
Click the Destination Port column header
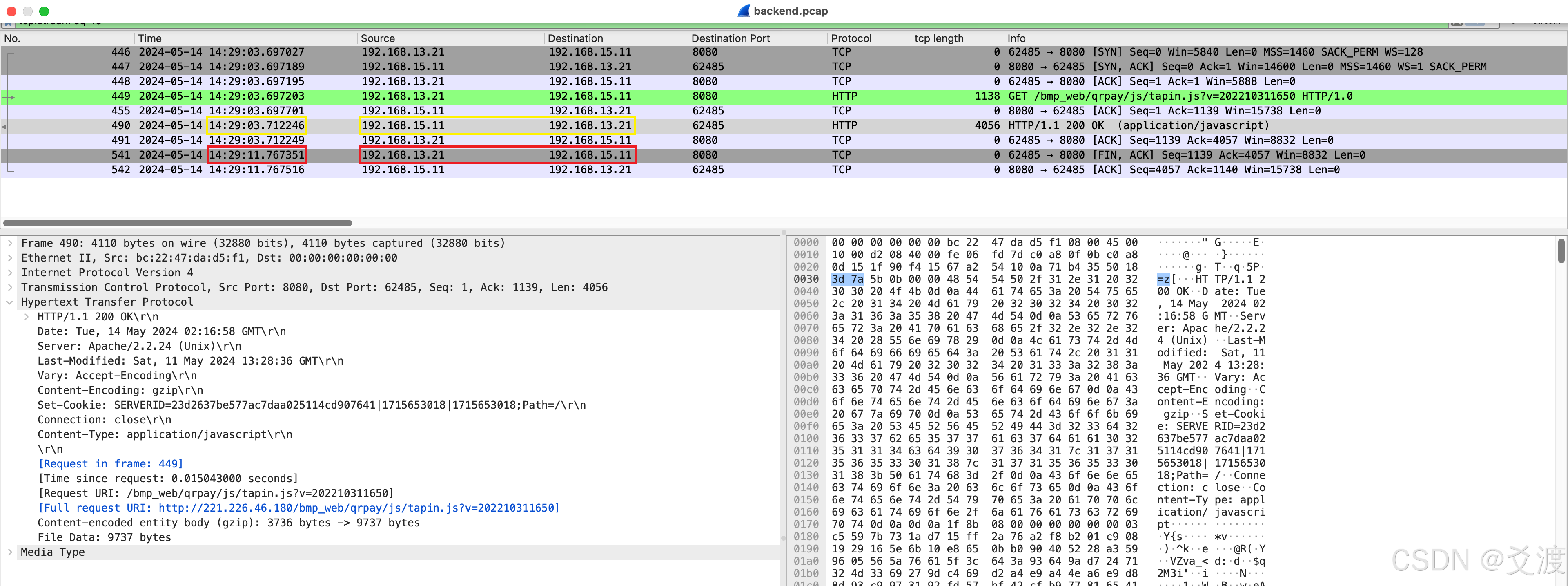pyautogui.click(x=731, y=38)
